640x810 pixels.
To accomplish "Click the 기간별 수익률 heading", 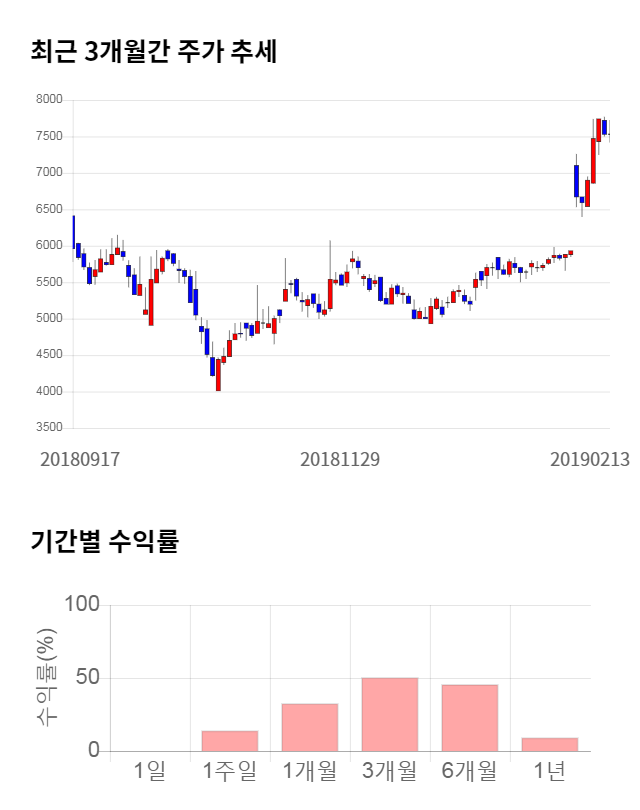I will (x=104, y=543).
